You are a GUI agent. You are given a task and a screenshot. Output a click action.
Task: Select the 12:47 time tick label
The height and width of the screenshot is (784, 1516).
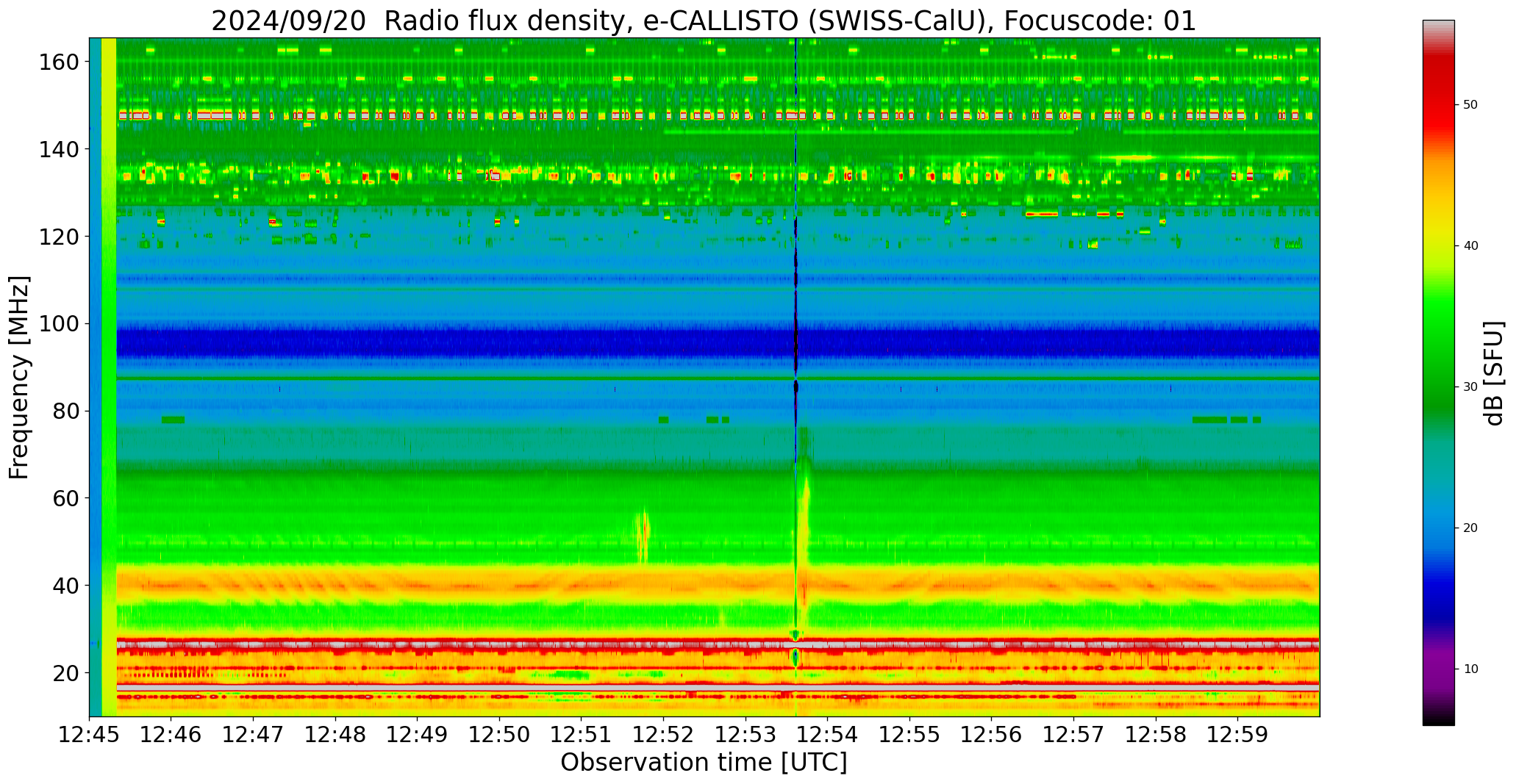[254, 735]
